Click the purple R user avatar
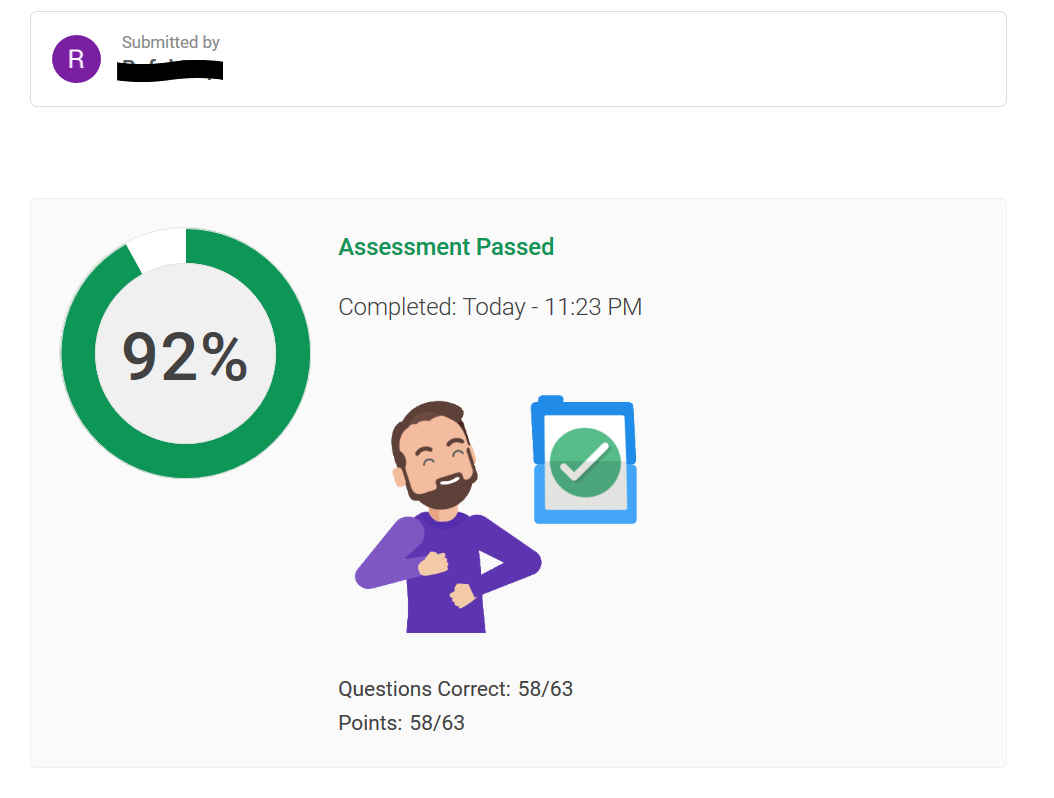This screenshot has width=1054, height=798. (x=76, y=59)
